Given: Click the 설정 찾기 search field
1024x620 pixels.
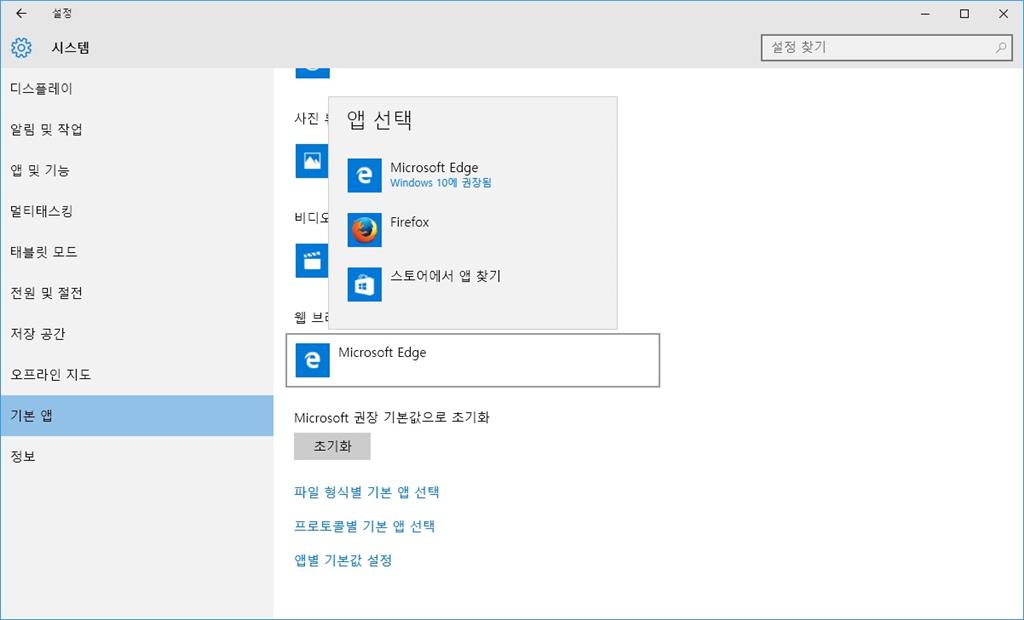Looking at the screenshot, I should point(886,48).
